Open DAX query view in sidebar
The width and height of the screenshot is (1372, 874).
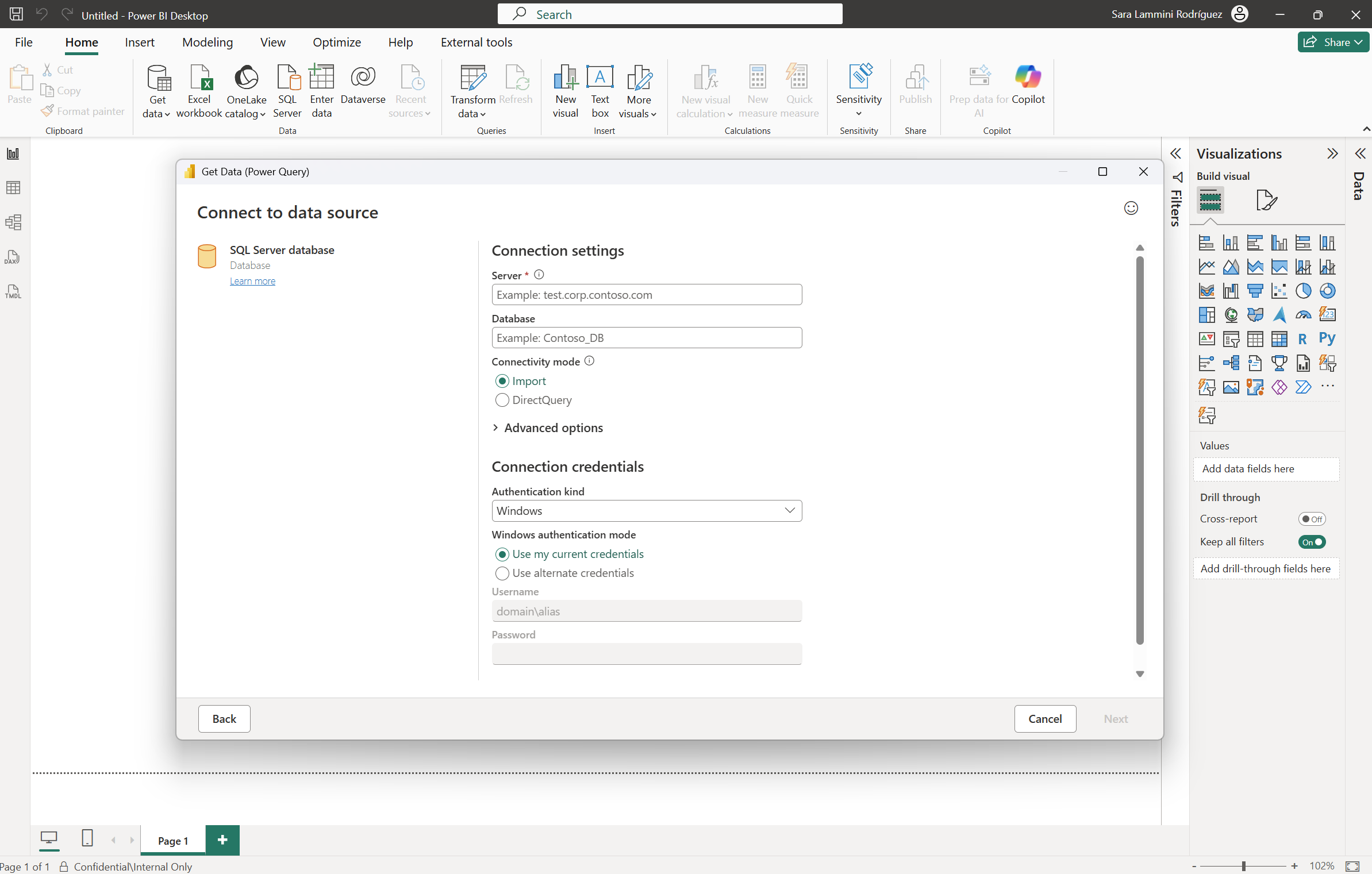[12, 257]
